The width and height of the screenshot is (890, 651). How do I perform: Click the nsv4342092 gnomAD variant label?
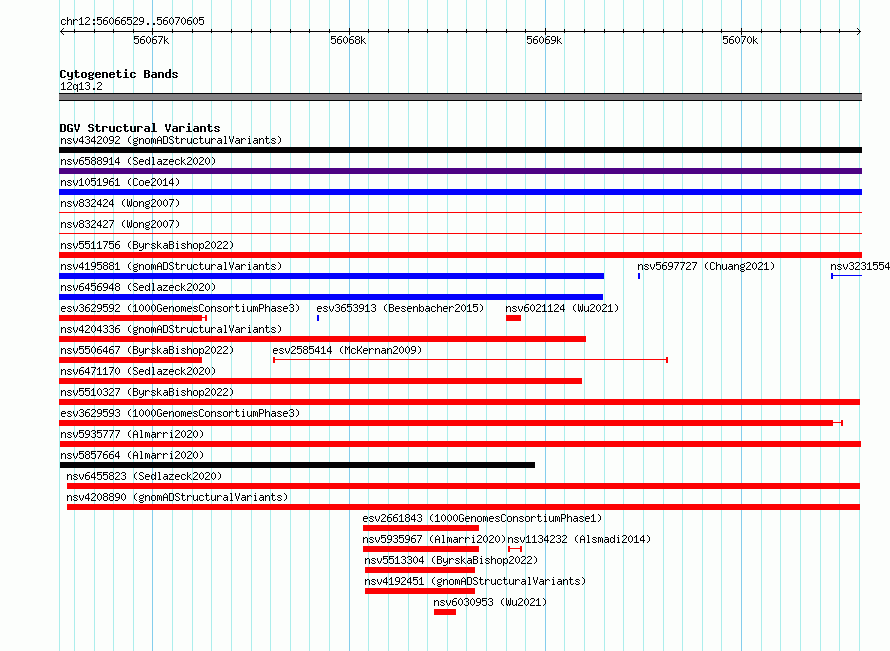click(x=171, y=140)
